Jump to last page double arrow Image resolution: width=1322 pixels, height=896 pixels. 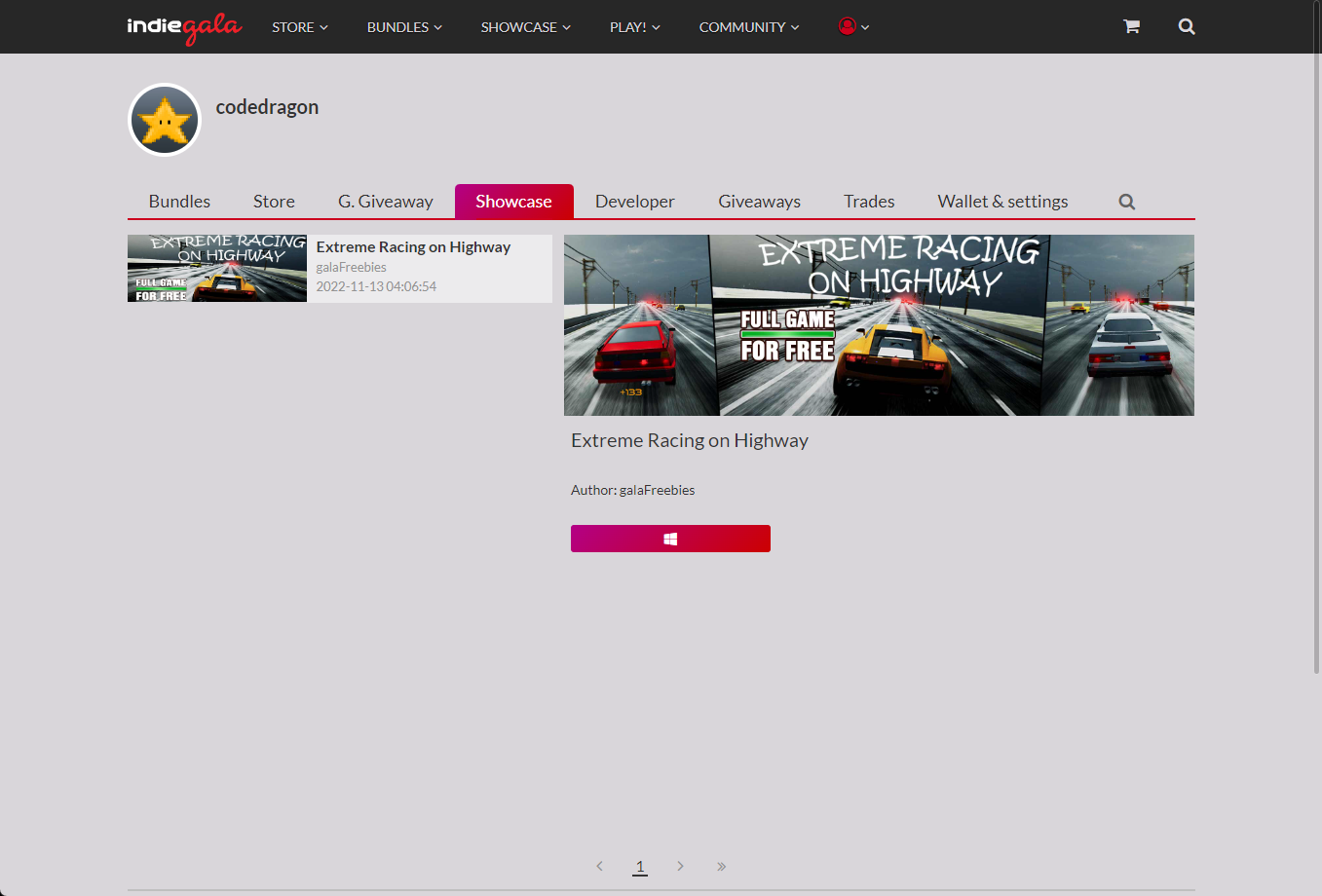(722, 866)
